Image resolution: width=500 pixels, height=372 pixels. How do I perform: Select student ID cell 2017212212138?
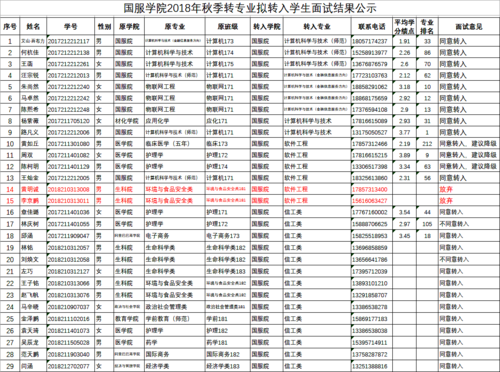(71, 53)
